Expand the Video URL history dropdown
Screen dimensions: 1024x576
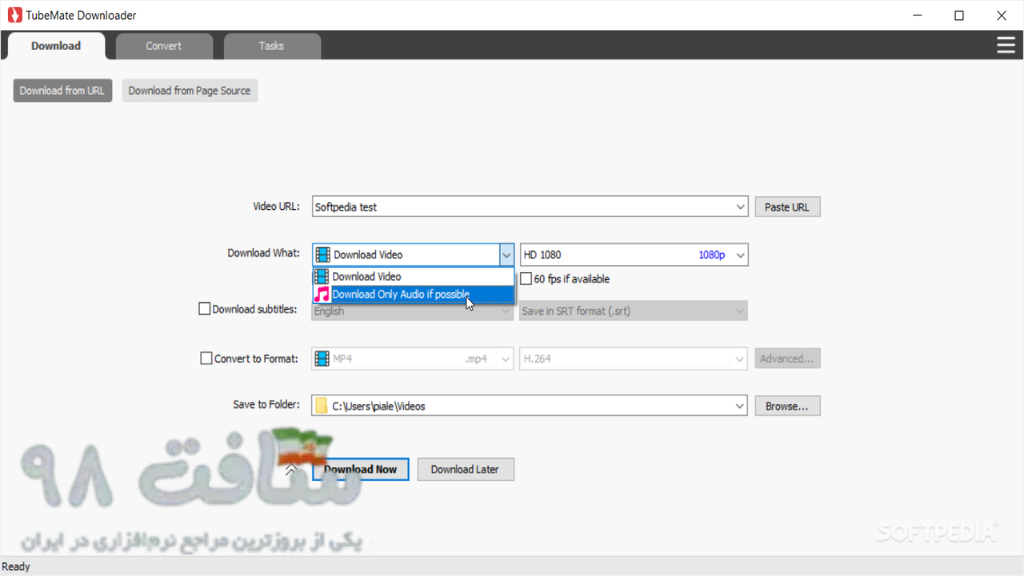click(x=739, y=207)
